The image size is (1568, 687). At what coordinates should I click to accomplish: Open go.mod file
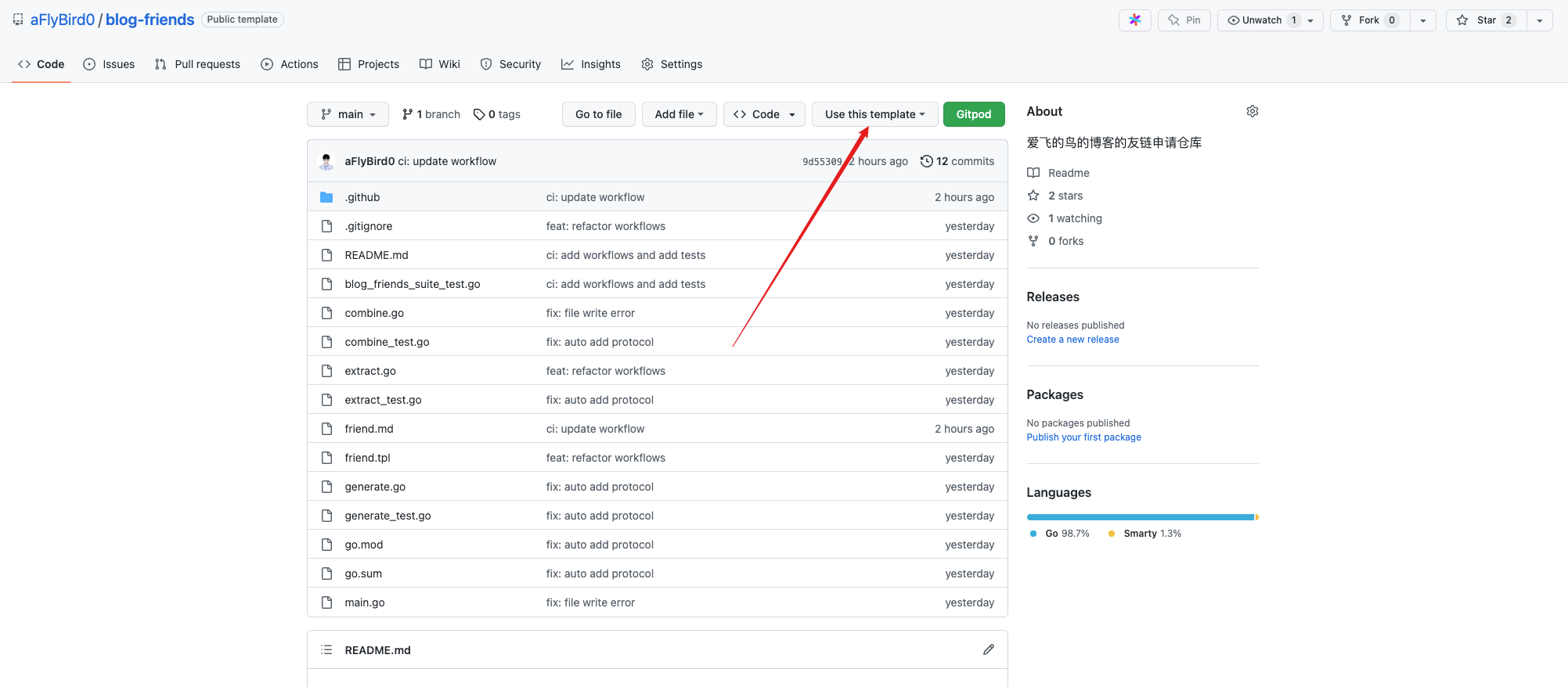point(364,545)
